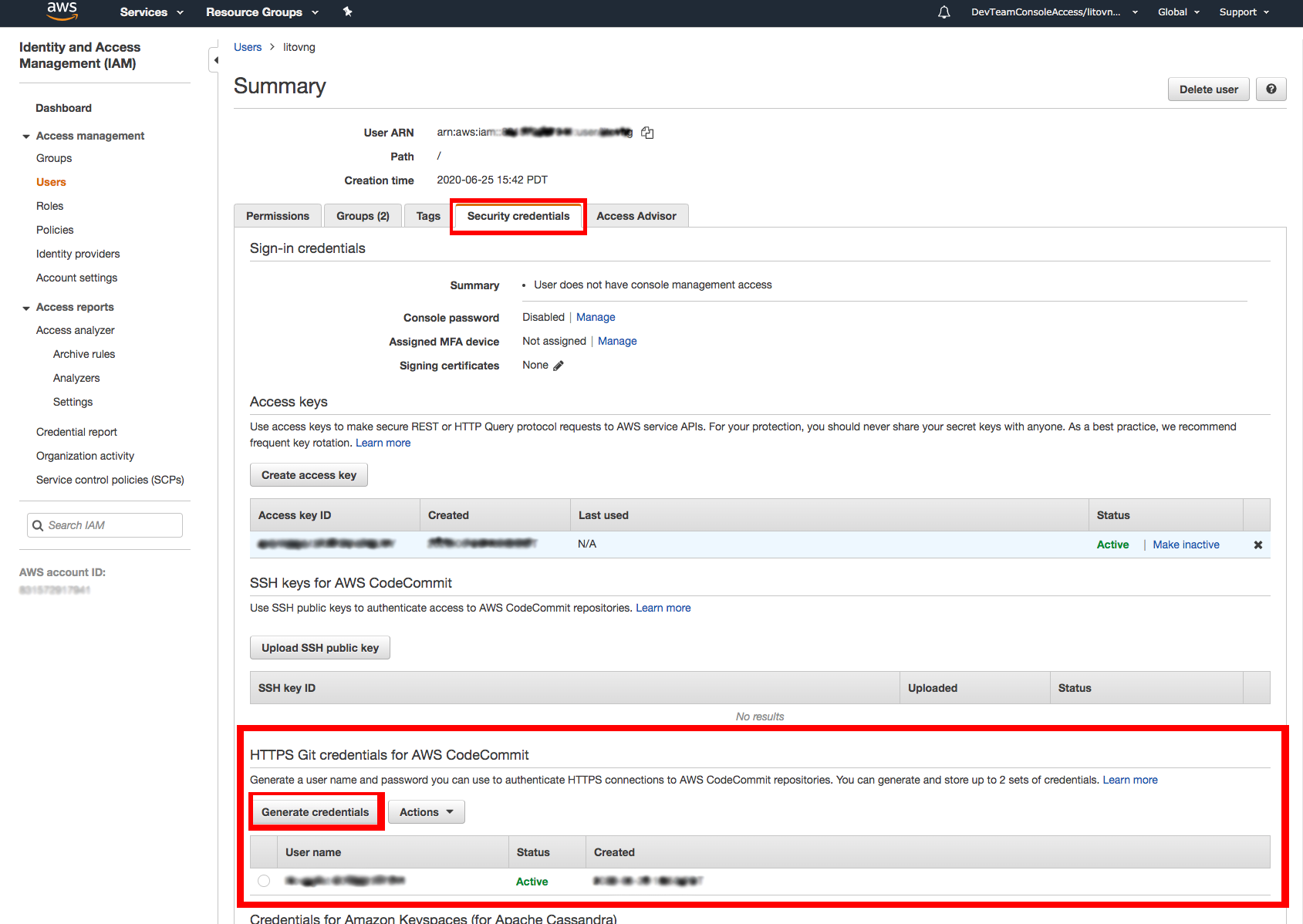Click the Last used column header
1303x924 pixels.
pyautogui.click(x=829, y=515)
